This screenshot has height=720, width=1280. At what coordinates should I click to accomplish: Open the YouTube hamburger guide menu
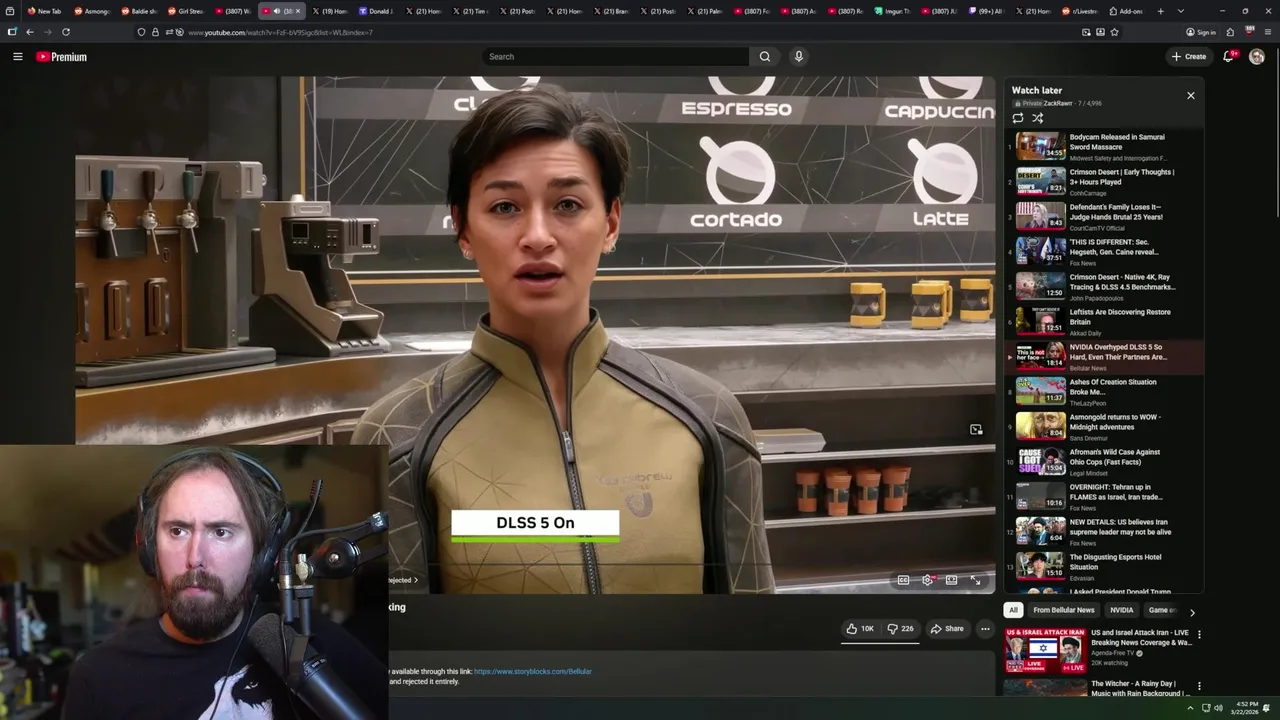coord(17,57)
